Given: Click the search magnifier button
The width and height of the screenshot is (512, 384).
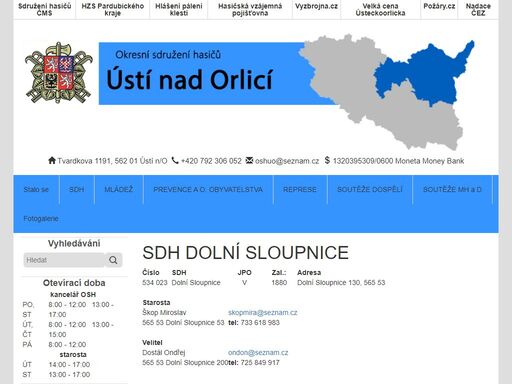Looking at the screenshot, I should (x=113, y=260).
